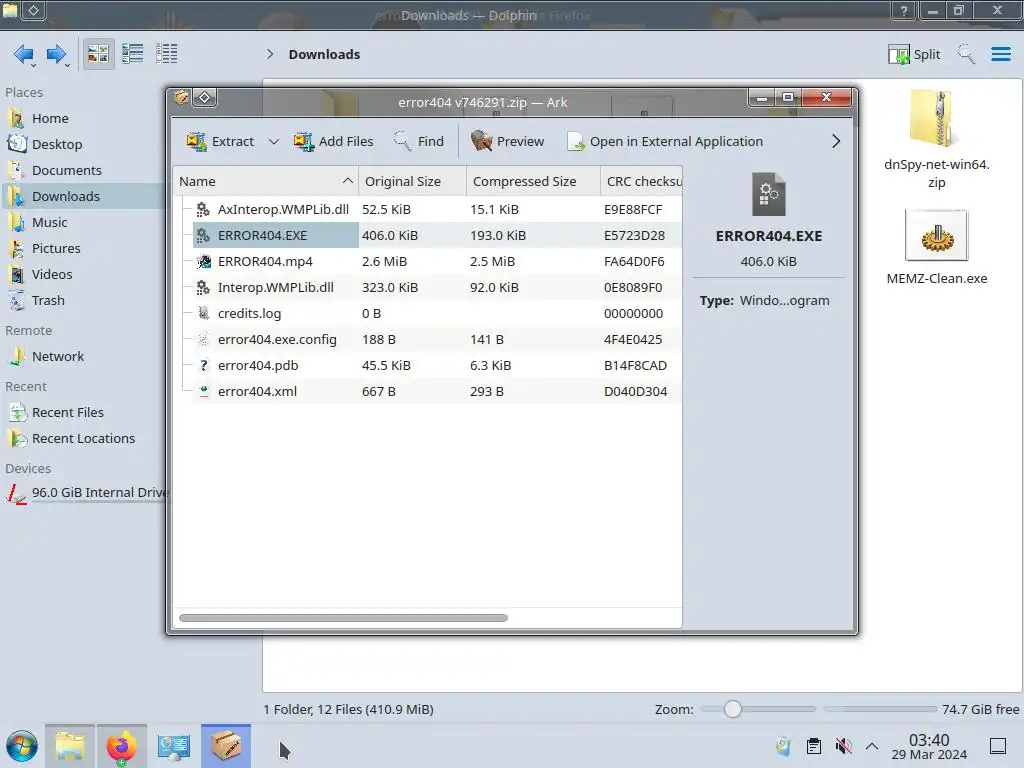Viewport: 1024px width, 768px height.
Task: Click the D040D304 checksum value
Action: [x=635, y=392]
